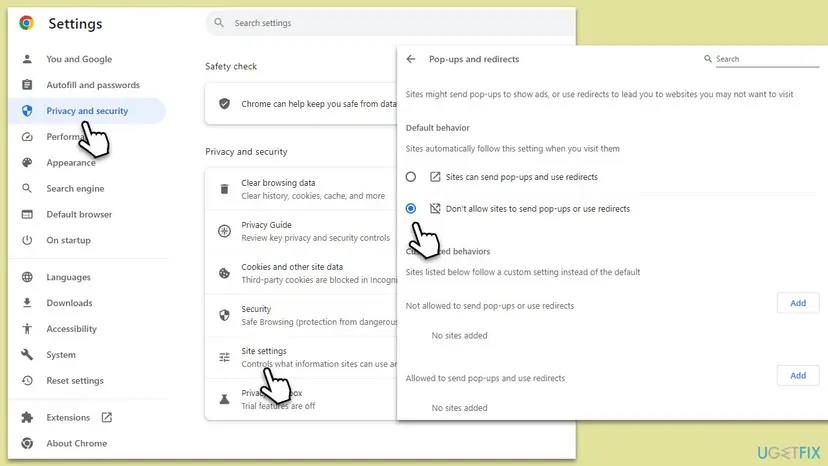The image size is (828, 466).
Task: Click the Privacy Guide compass icon
Action: click(224, 231)
